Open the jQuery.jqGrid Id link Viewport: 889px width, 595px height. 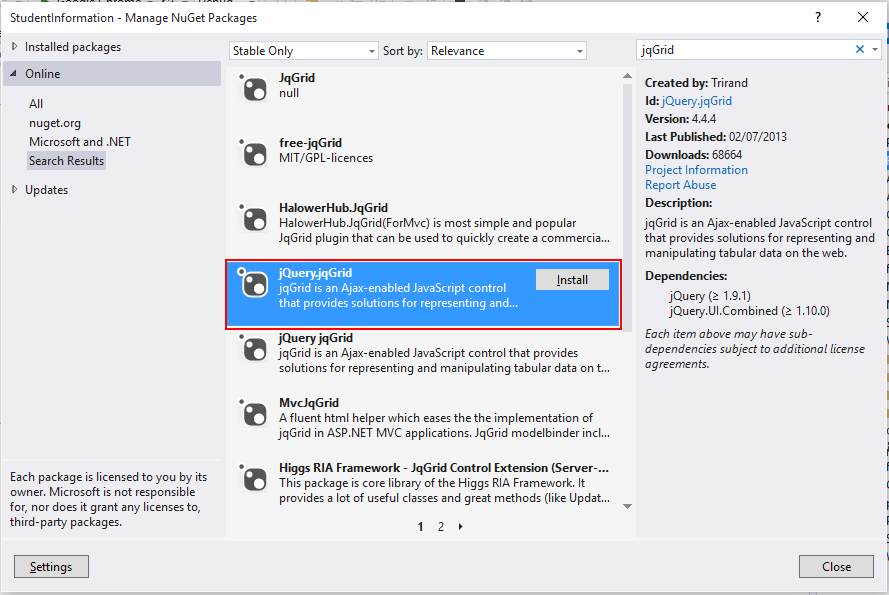(696, 101)
